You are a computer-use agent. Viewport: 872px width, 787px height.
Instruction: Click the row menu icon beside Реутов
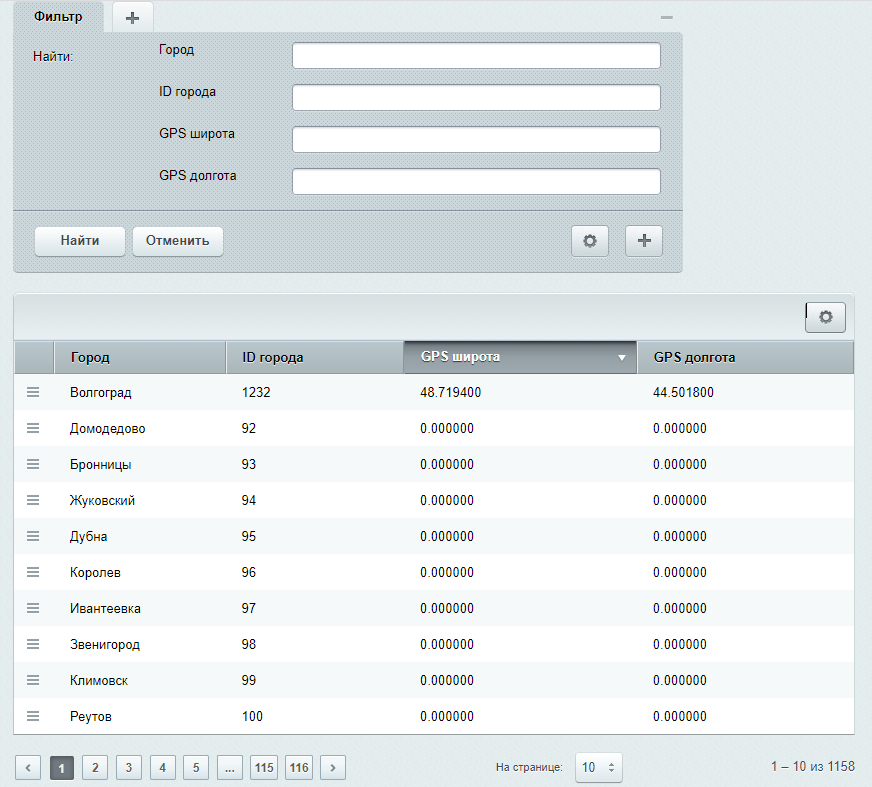33,717
